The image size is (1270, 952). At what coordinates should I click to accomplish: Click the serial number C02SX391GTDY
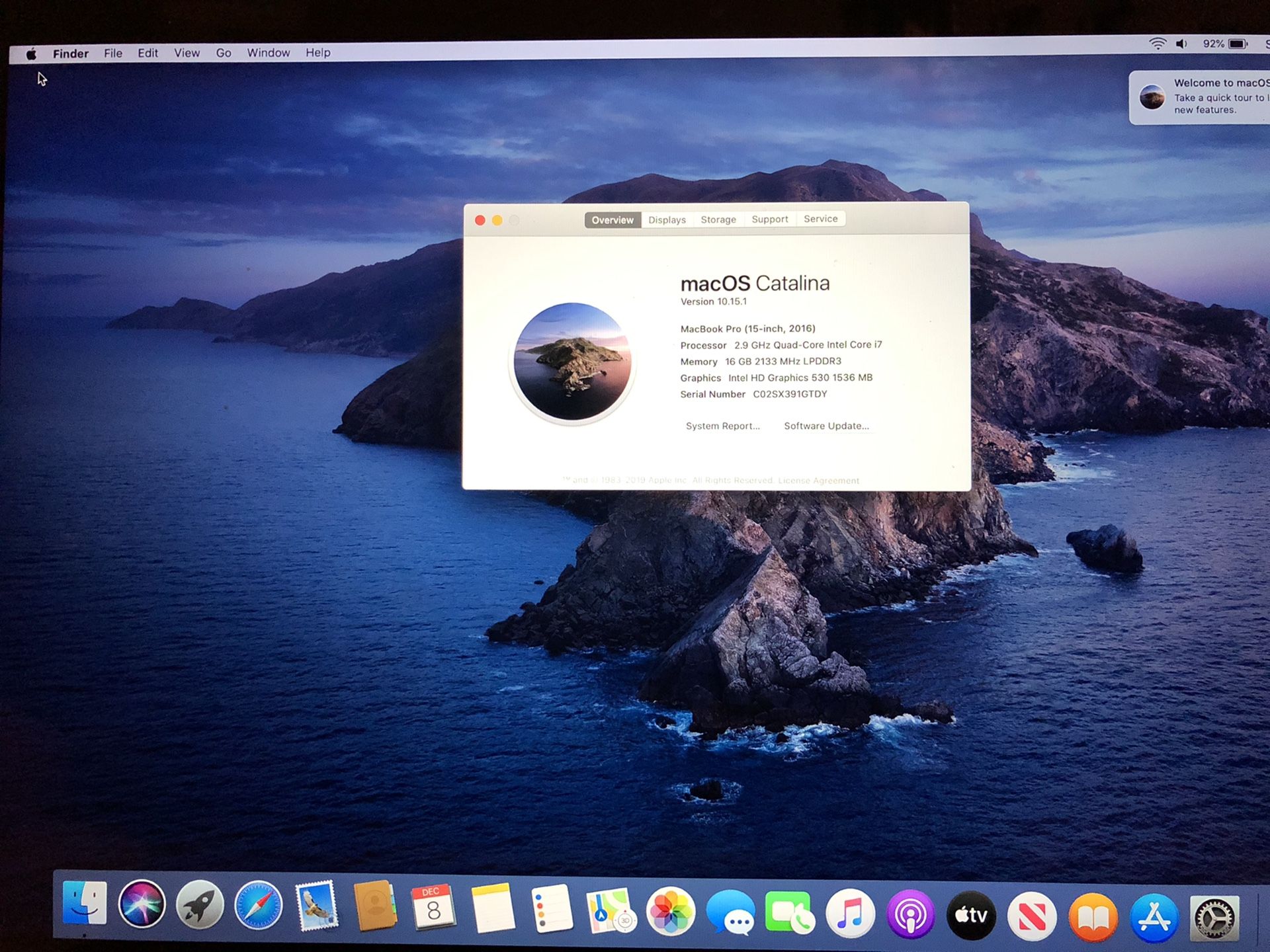[790, 394]
